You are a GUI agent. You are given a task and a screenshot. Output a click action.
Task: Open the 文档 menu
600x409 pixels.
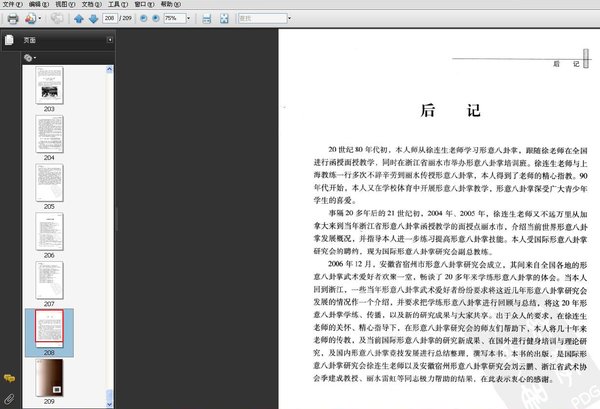coord(91,4)
